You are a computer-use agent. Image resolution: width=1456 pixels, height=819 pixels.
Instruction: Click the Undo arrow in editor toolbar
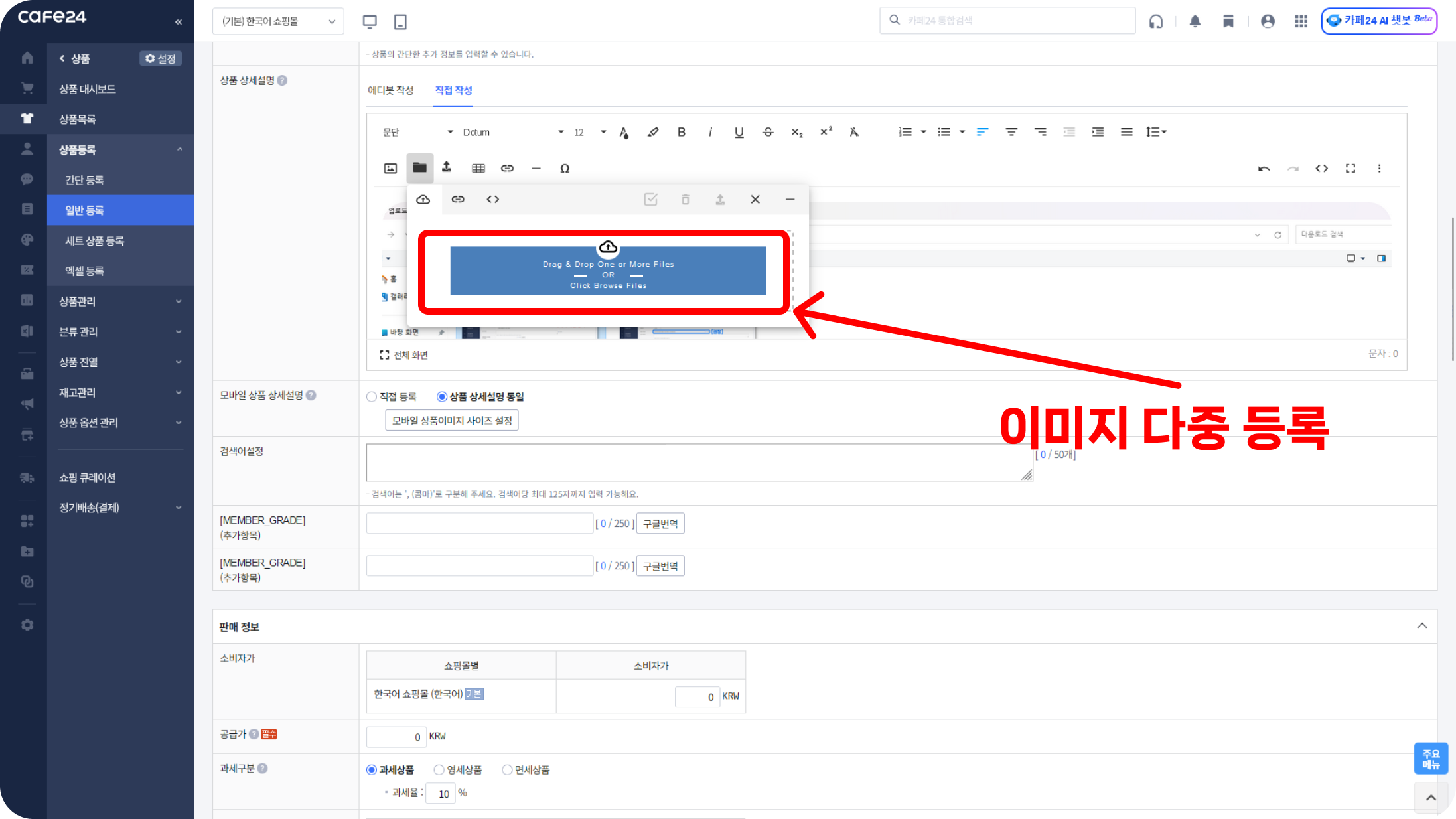[1264, 168]
